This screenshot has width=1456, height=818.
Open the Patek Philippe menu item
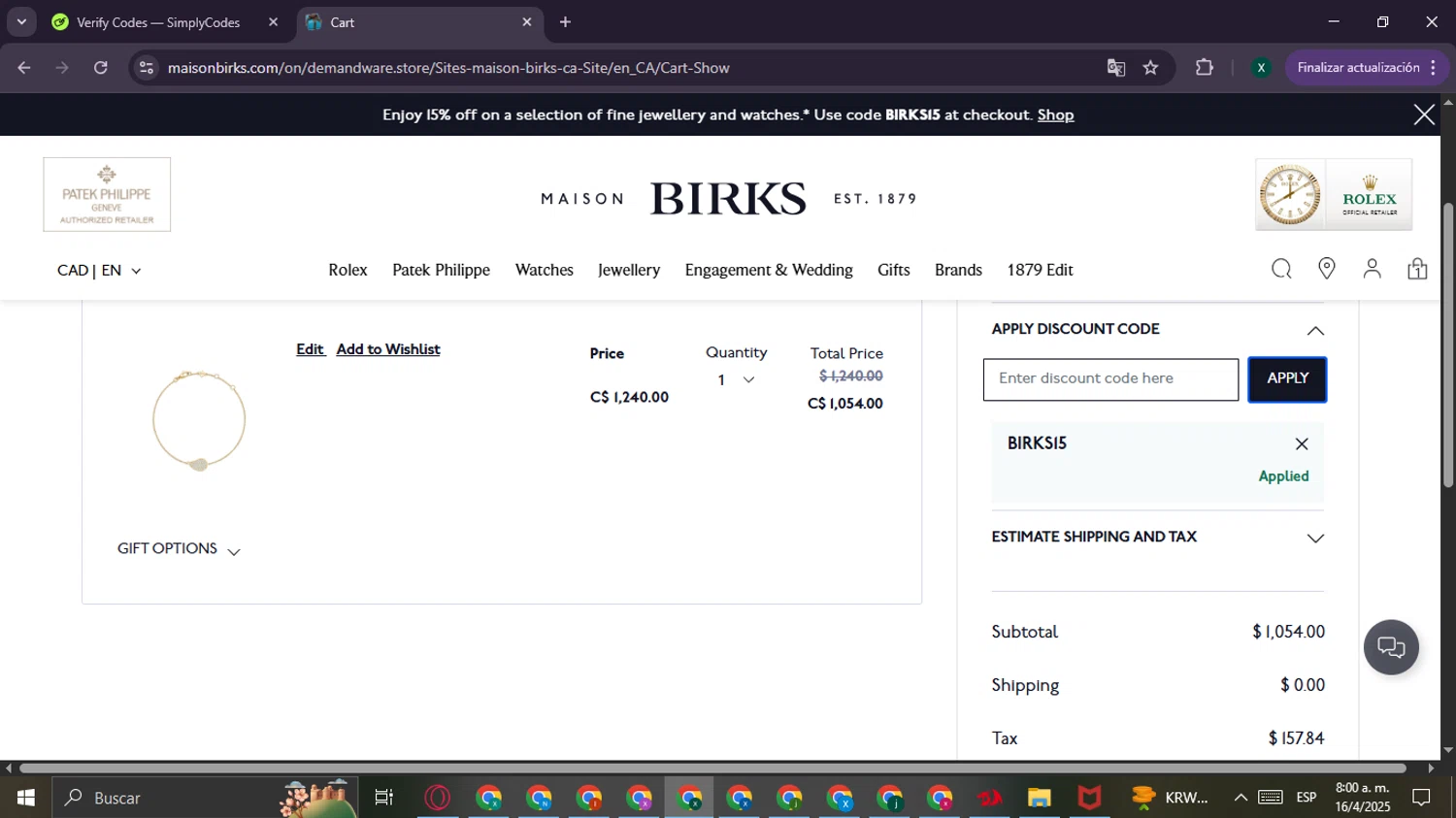pos(441,270)
